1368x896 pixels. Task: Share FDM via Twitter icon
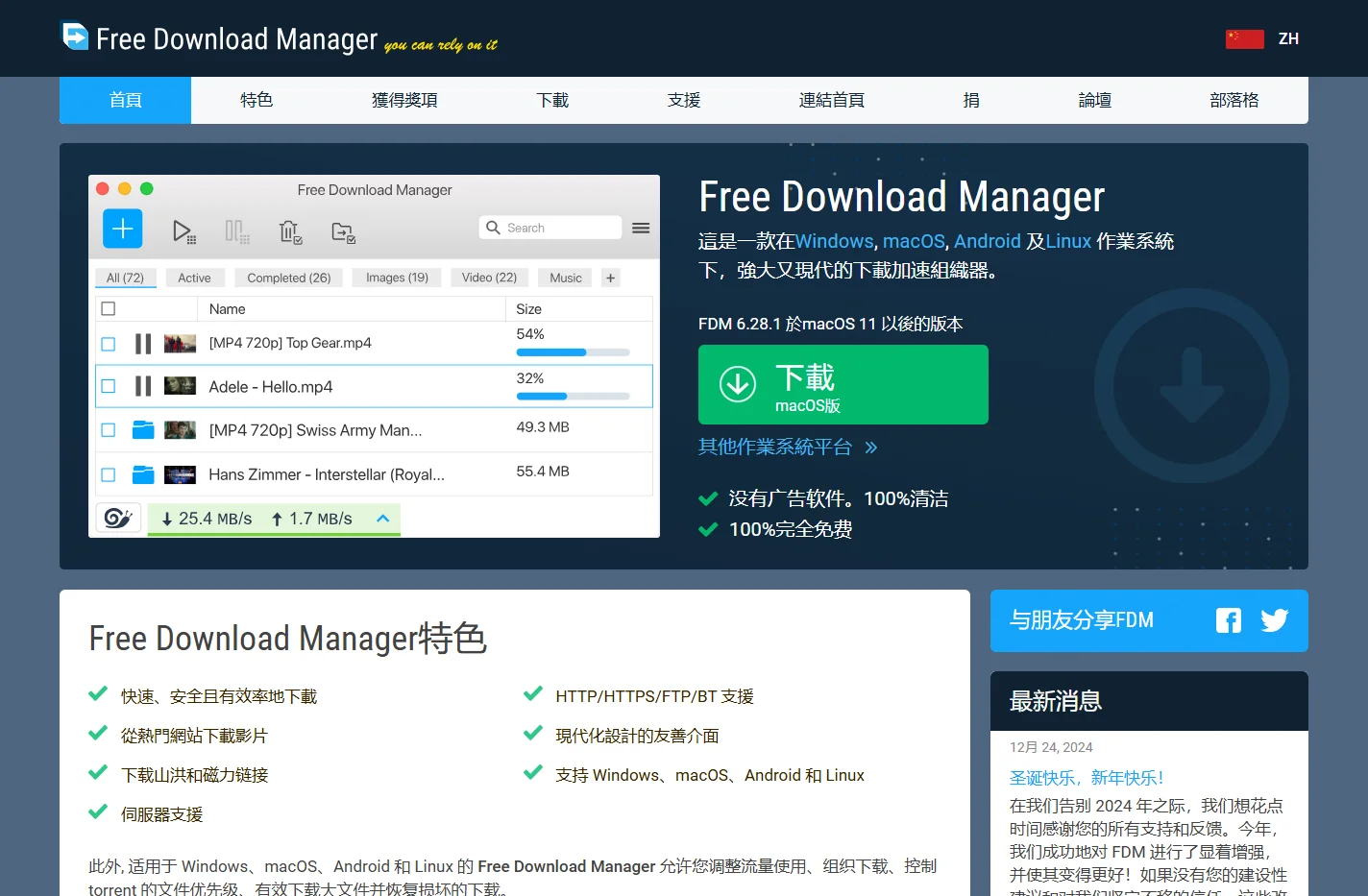click(x=1275, y=620)
